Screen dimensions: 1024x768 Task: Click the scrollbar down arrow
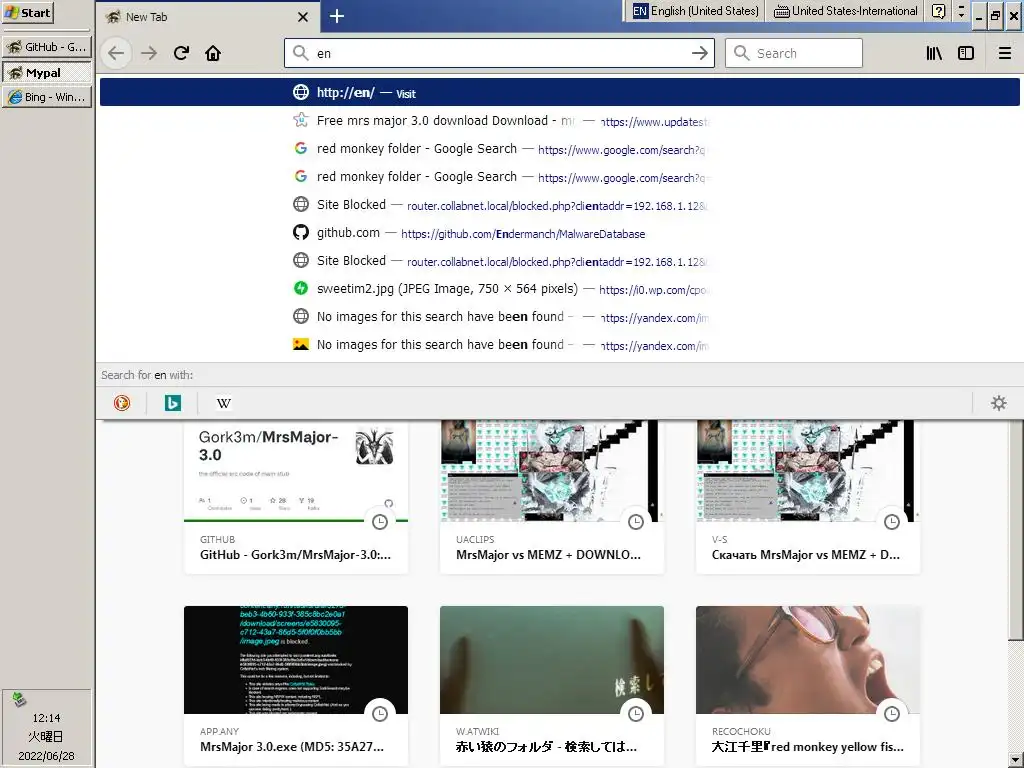(1016, 760)
